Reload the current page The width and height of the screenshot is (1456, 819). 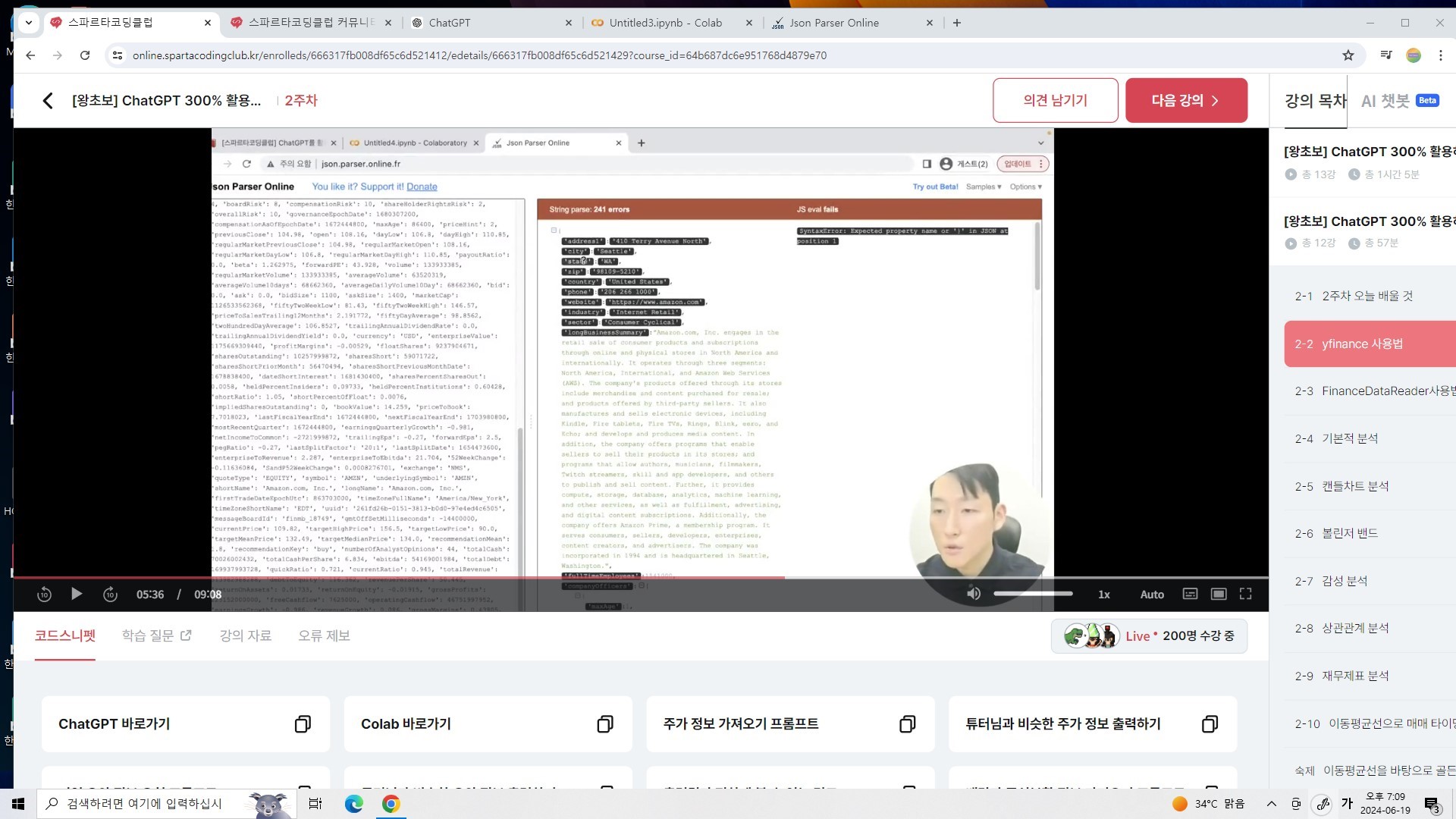(85, 55)
